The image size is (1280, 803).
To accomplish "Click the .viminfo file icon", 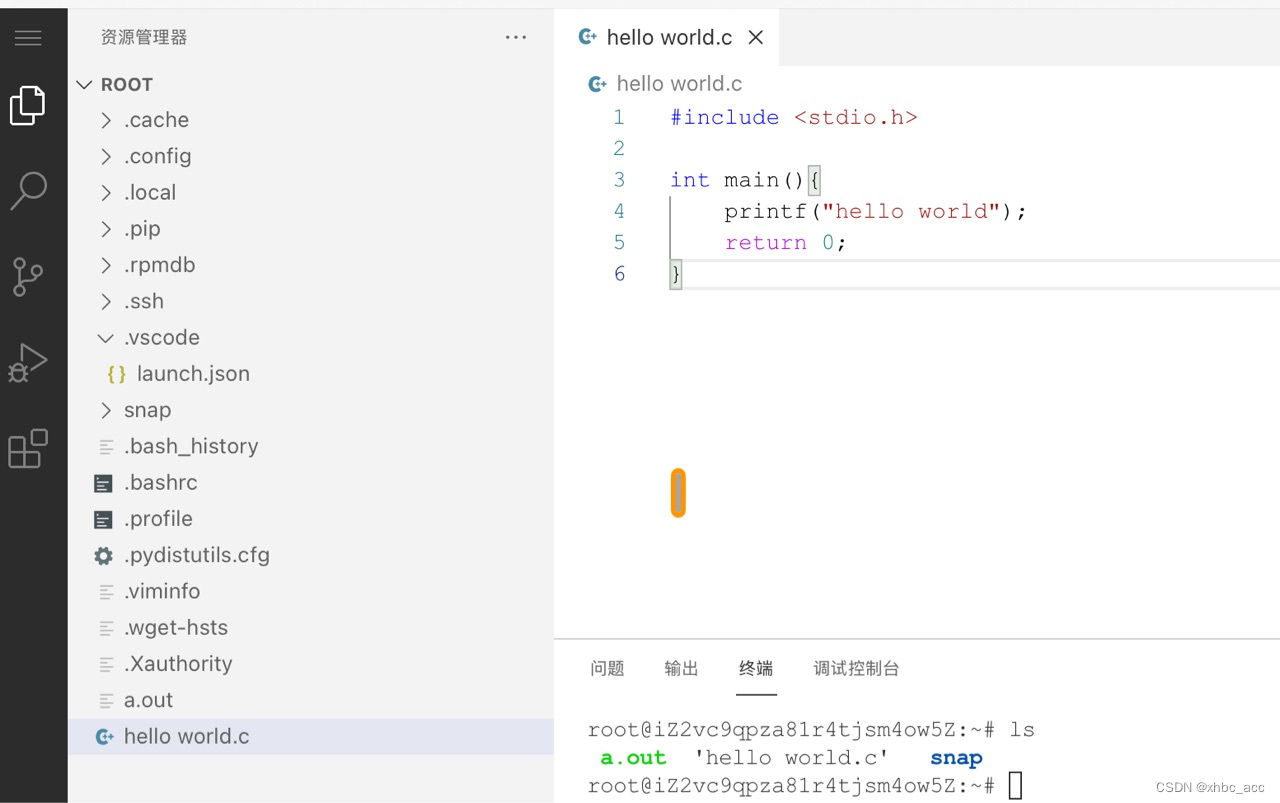I will point(106,592).
